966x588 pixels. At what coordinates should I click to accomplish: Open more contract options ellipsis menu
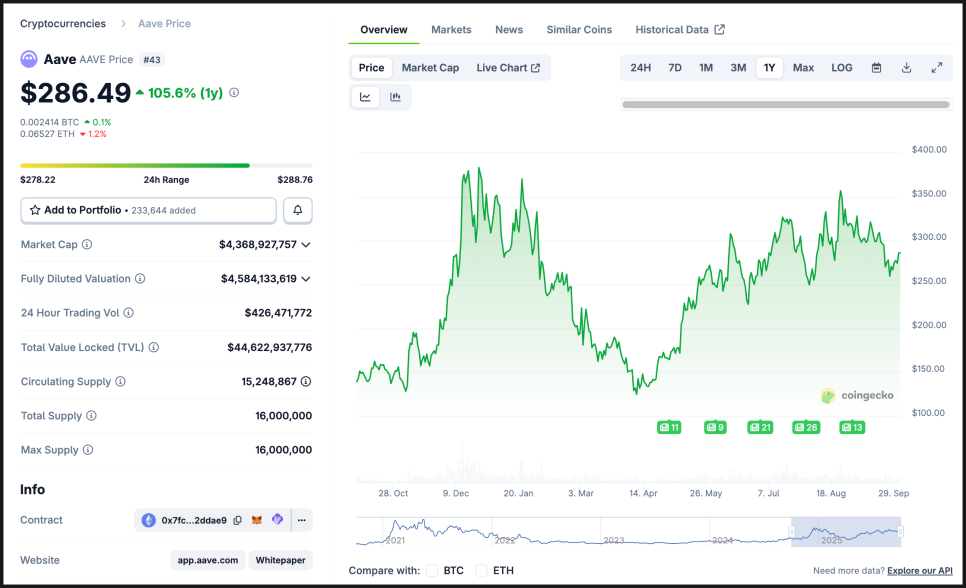302,520
